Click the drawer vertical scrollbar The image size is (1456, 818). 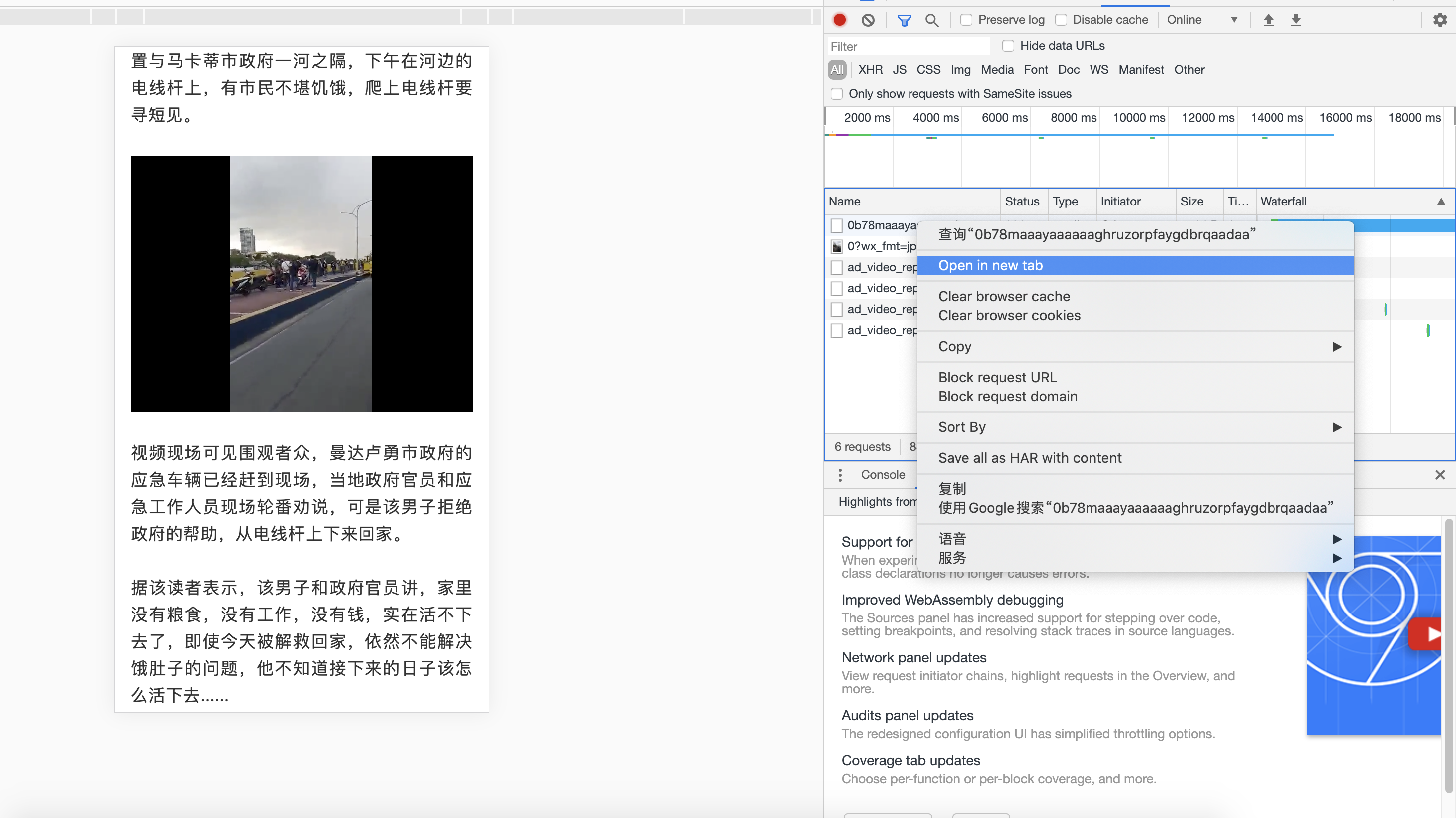click(x=1449, y=656)
